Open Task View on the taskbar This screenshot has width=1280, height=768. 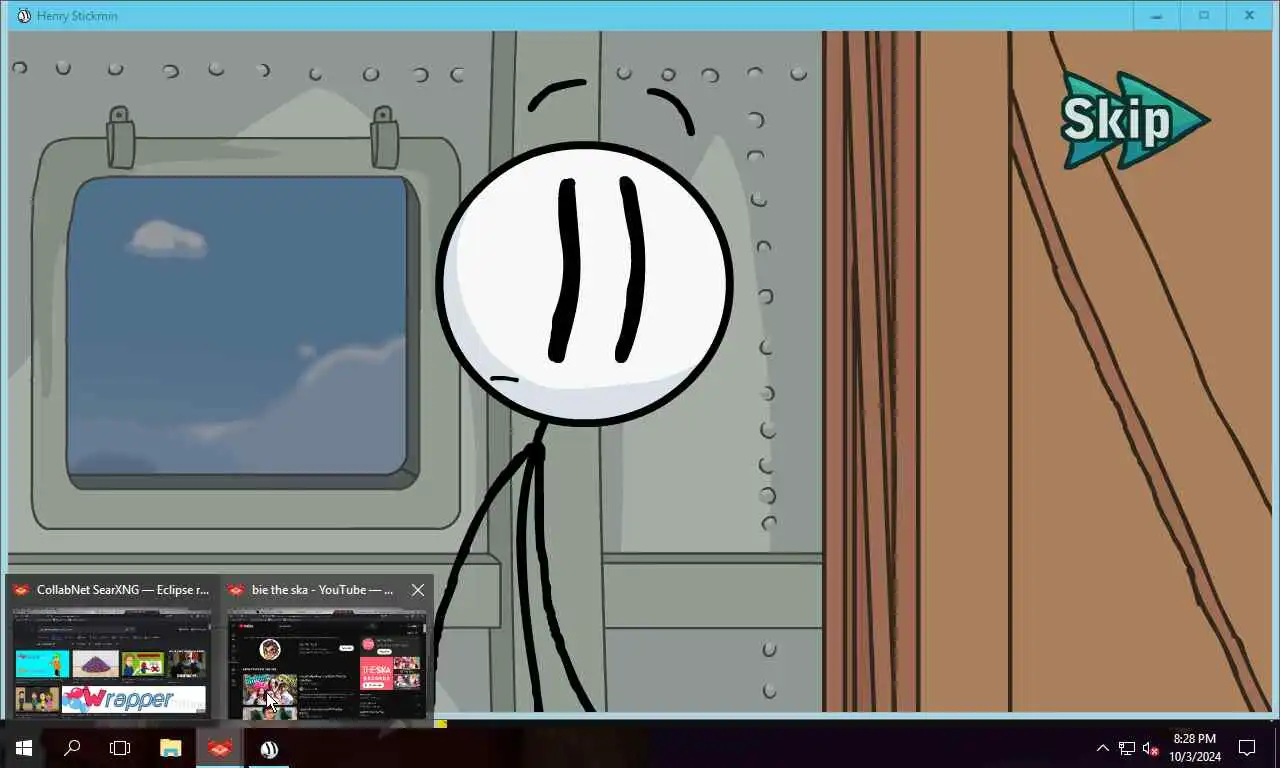(120, 748)
